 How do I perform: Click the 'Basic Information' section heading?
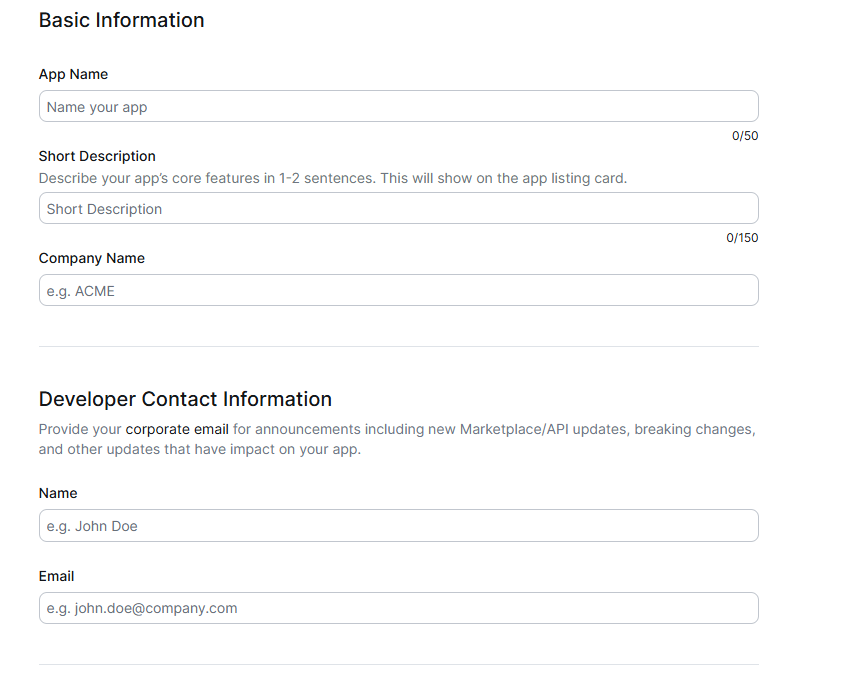click(x=121, y=20)
